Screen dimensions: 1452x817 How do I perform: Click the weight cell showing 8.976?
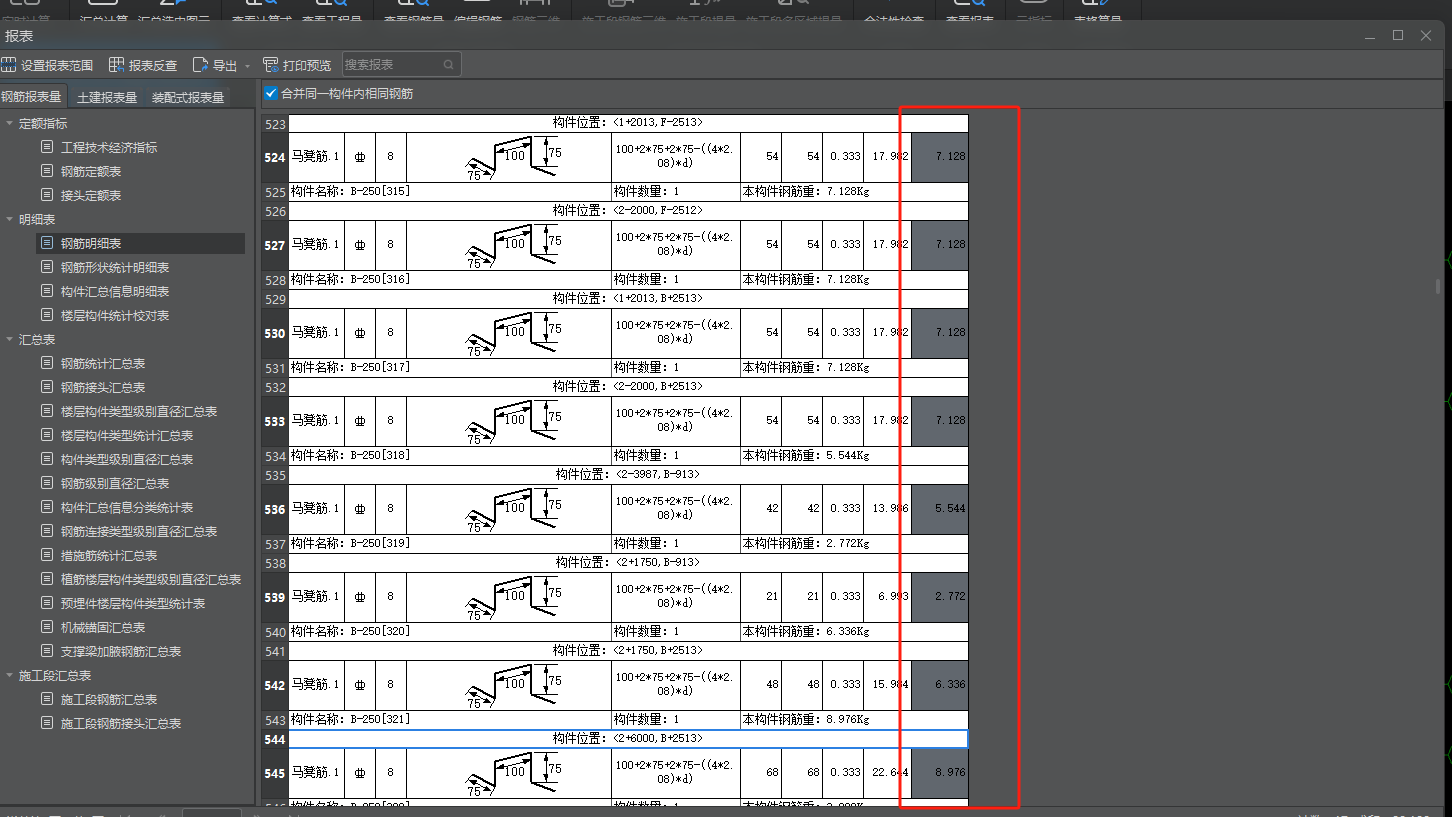coord(939,773)
